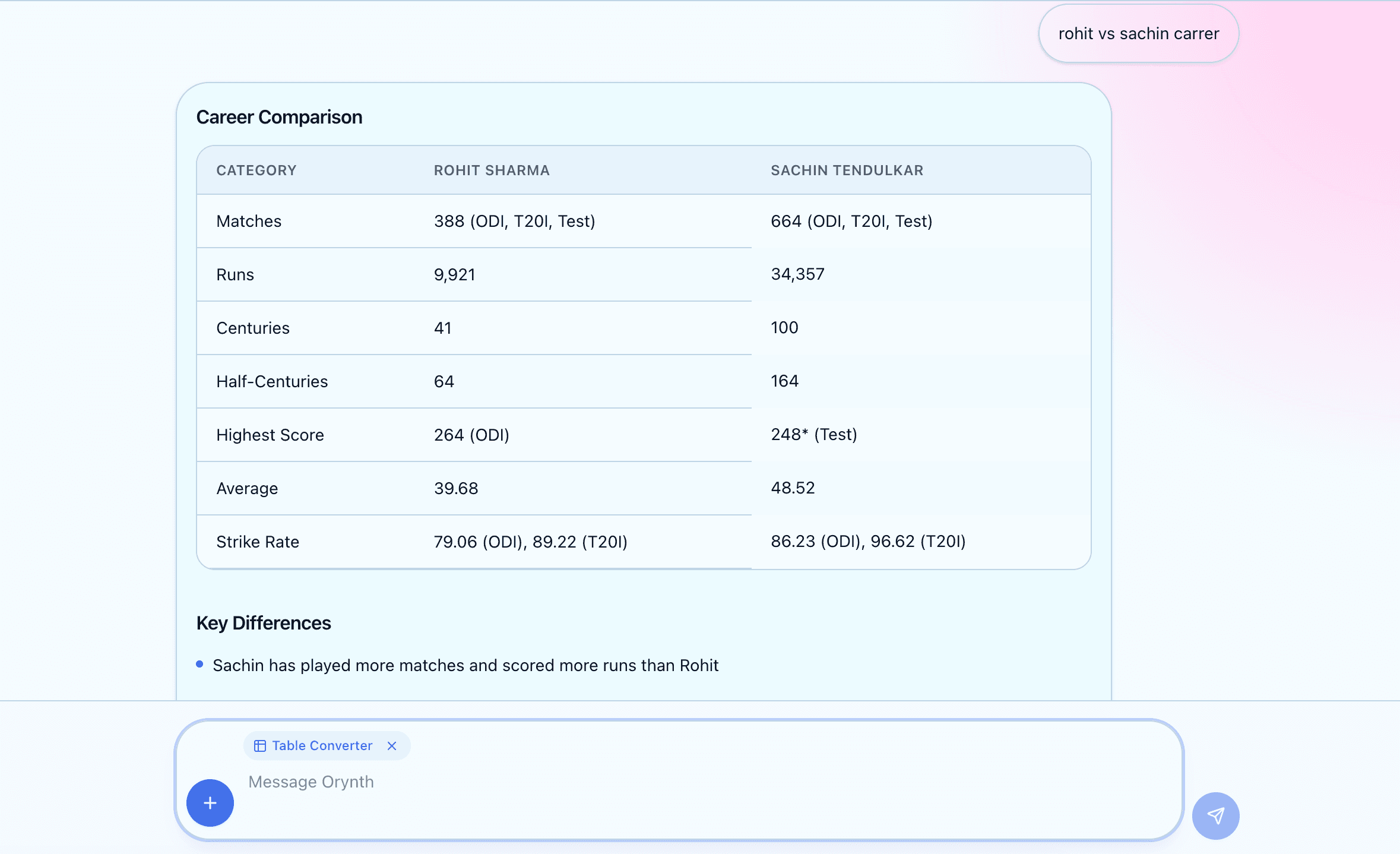Click the half-centuries value 64

(444, 381)
